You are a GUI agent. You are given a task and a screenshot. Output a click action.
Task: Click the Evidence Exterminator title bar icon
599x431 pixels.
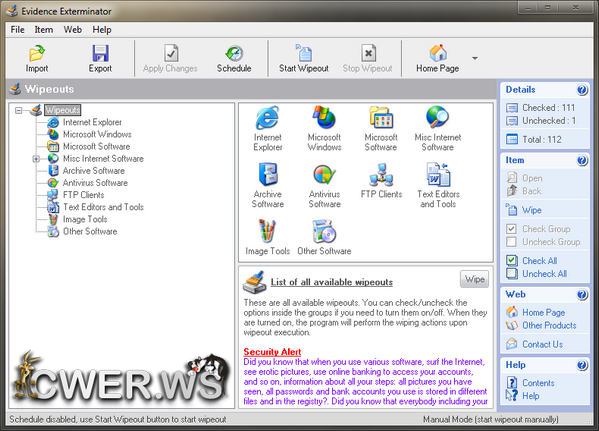pos(12,11)
